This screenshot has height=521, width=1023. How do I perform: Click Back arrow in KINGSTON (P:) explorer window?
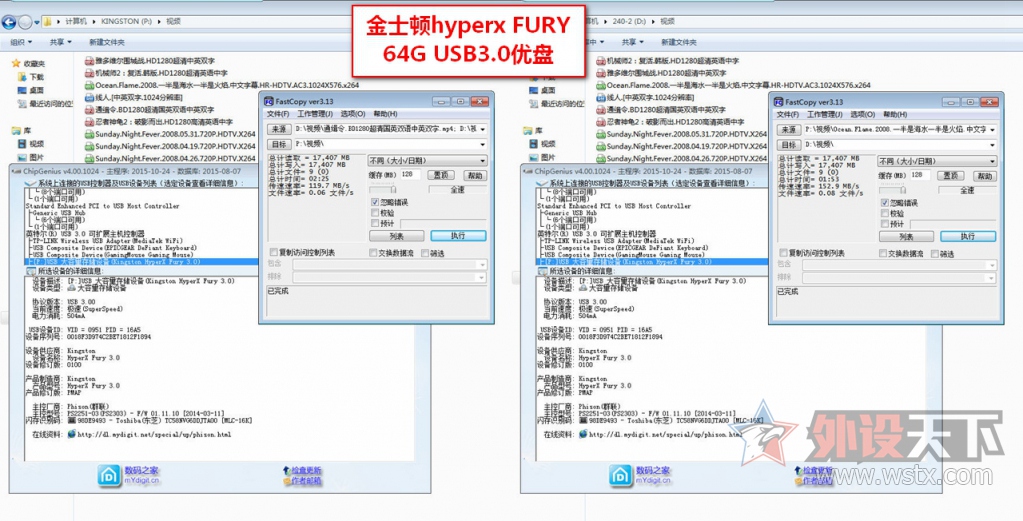pos(8,23)
